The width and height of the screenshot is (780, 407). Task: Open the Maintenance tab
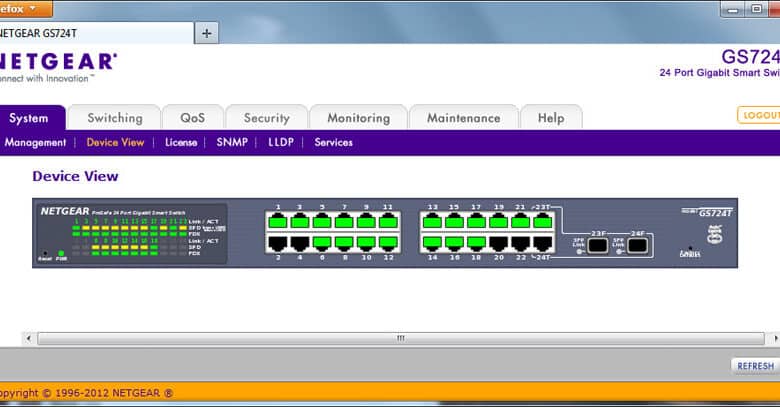[464, 118]
